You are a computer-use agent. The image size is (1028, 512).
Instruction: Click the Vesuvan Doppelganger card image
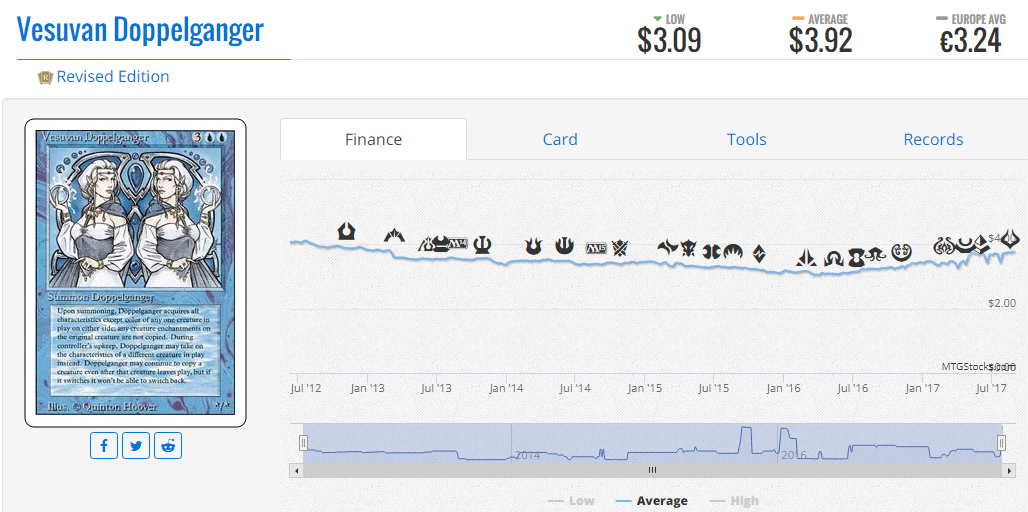tap(136, 273)
